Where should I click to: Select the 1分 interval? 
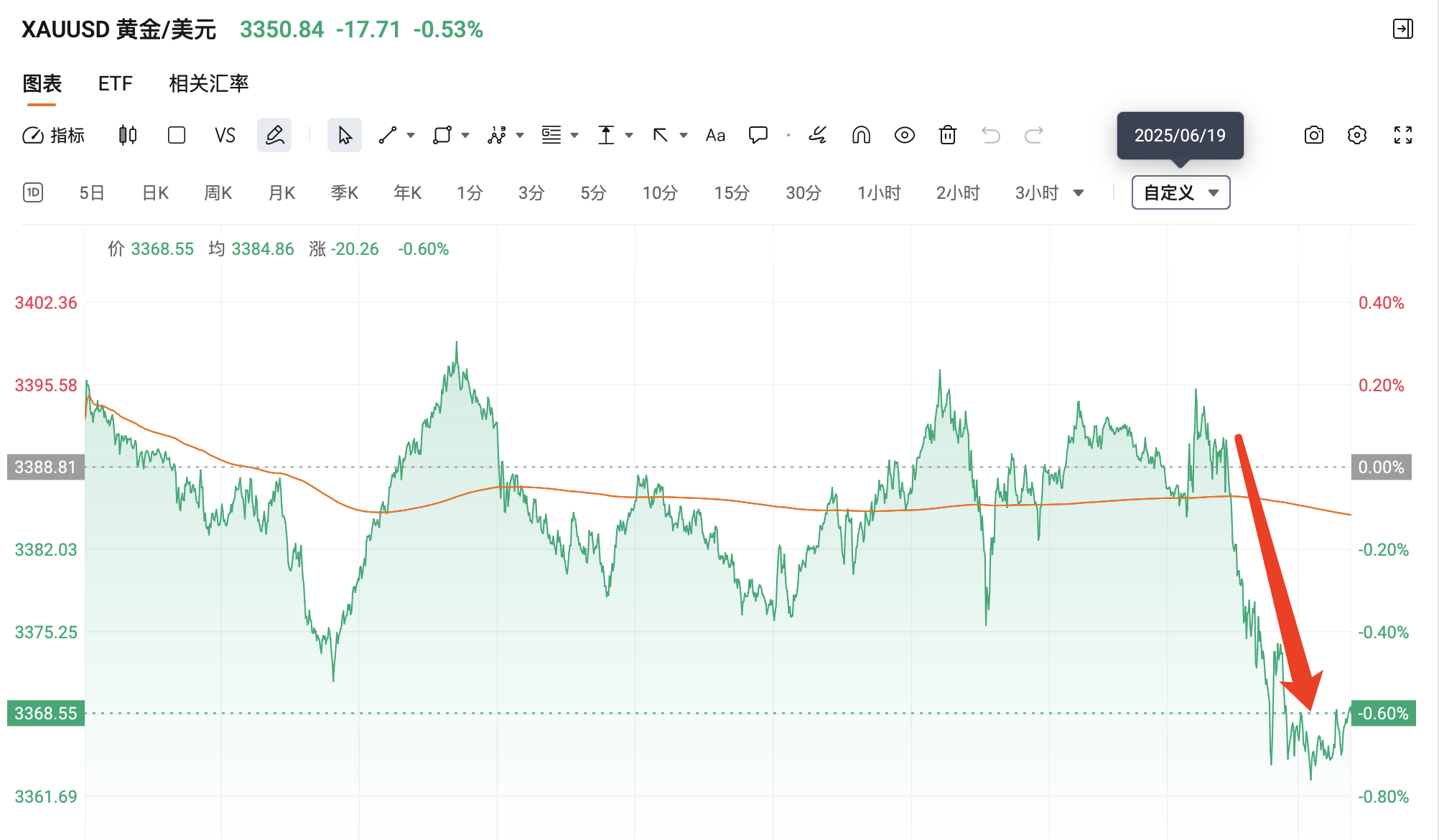(x=470, y=192)
